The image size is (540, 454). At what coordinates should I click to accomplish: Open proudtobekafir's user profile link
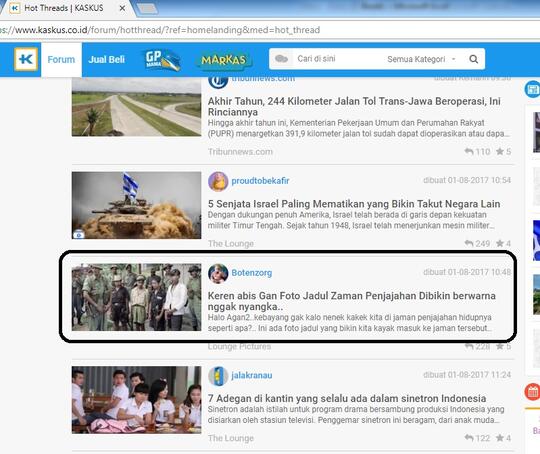pyautogui.click(x=260, y=181)
